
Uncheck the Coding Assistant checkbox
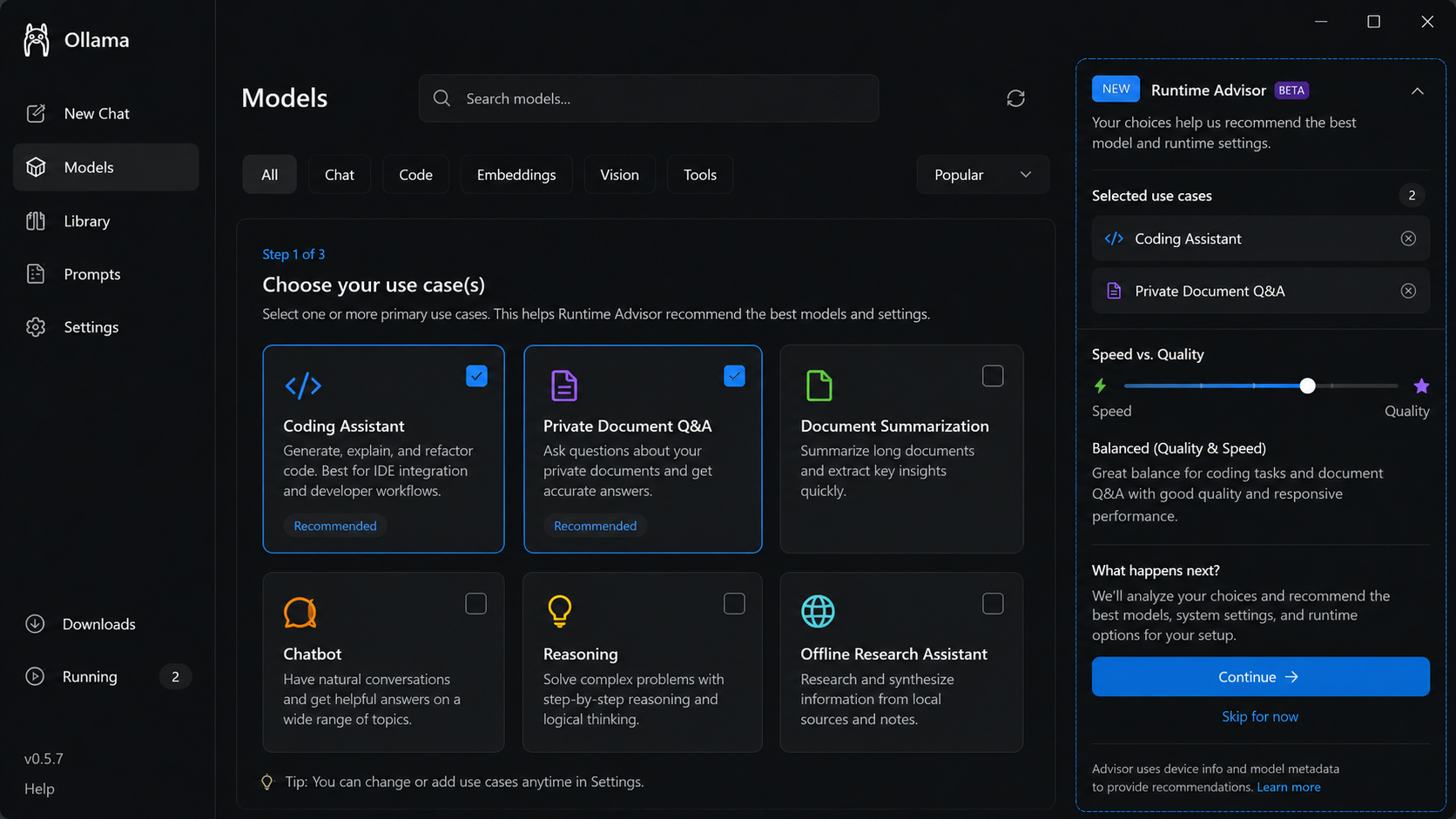tap(476, 376)
